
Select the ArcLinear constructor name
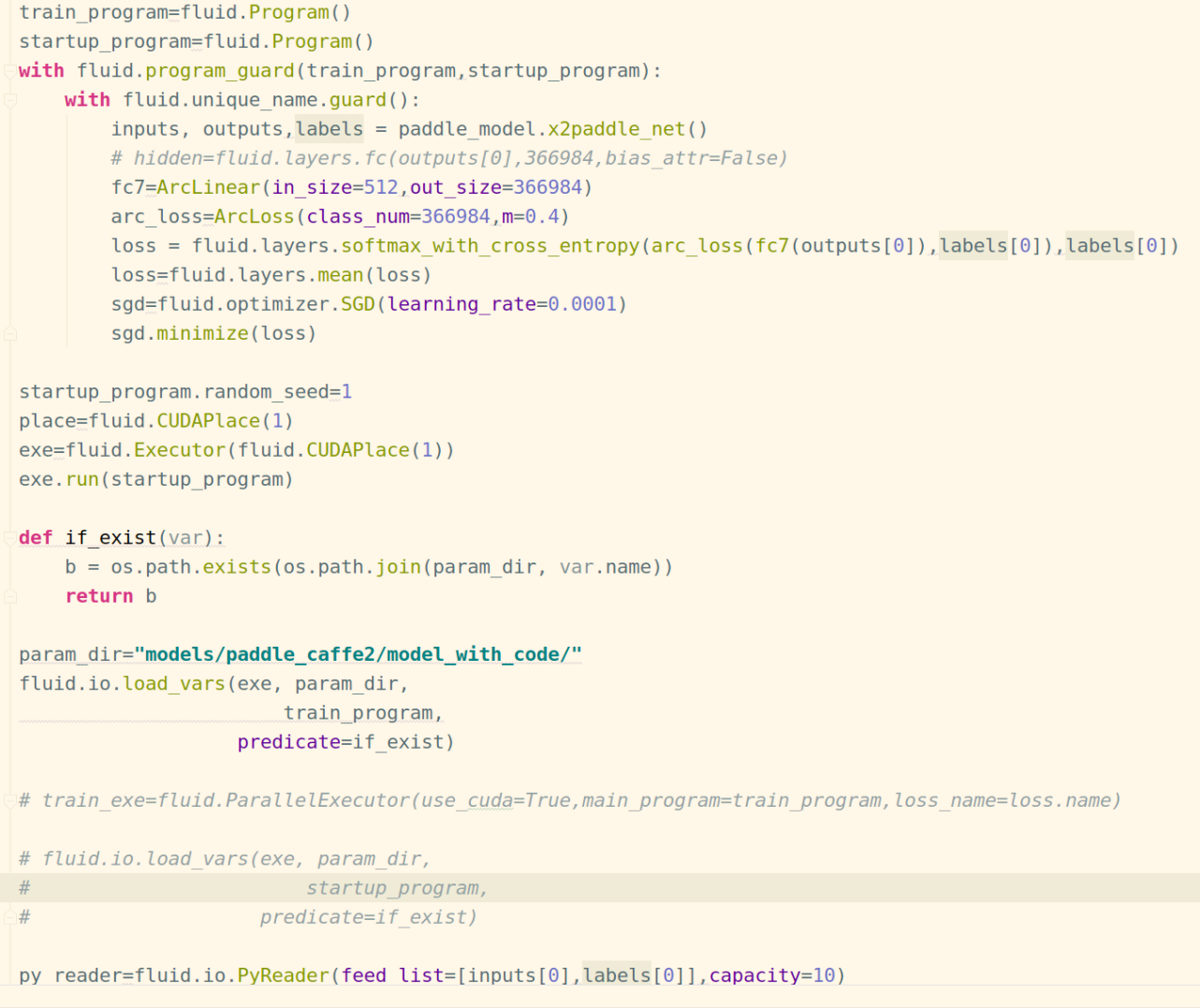click(x=208, y=186)
